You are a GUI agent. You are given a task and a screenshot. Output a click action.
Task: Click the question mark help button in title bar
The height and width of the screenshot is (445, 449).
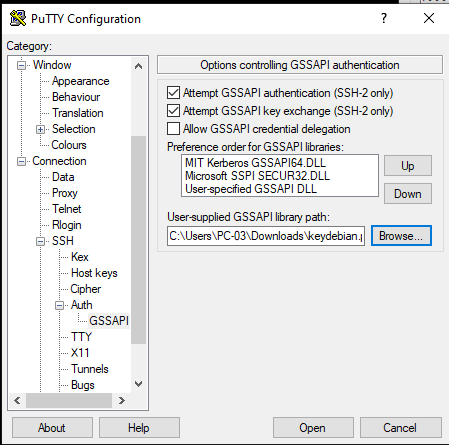384,18
